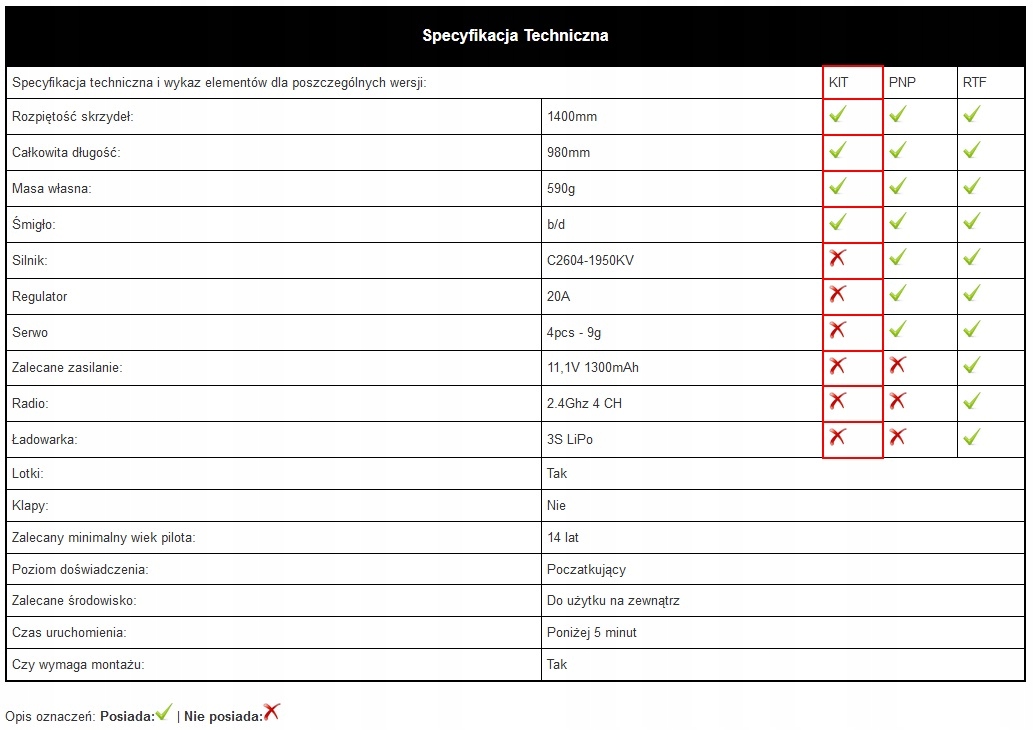
Task: Click the PNP red cross for Radio
Action: point(898,401)
